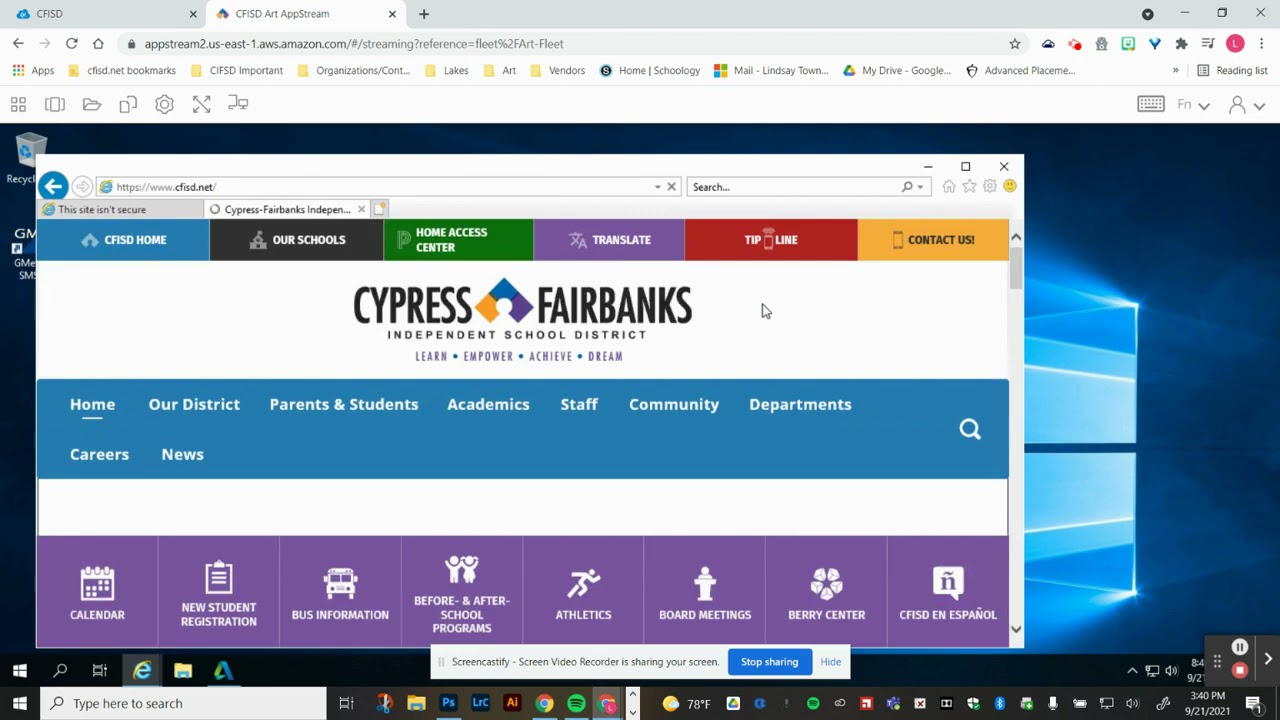The image size is (1280, 720).
Task: Open the TIP LINE button
Action: click(771, 240)
